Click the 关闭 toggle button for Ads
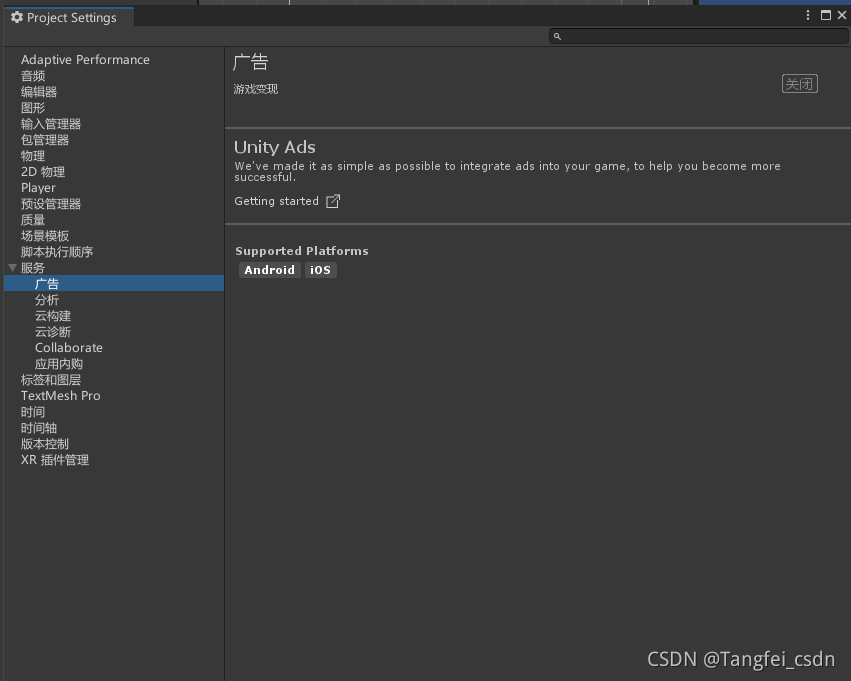 click(x=799, y=84)
